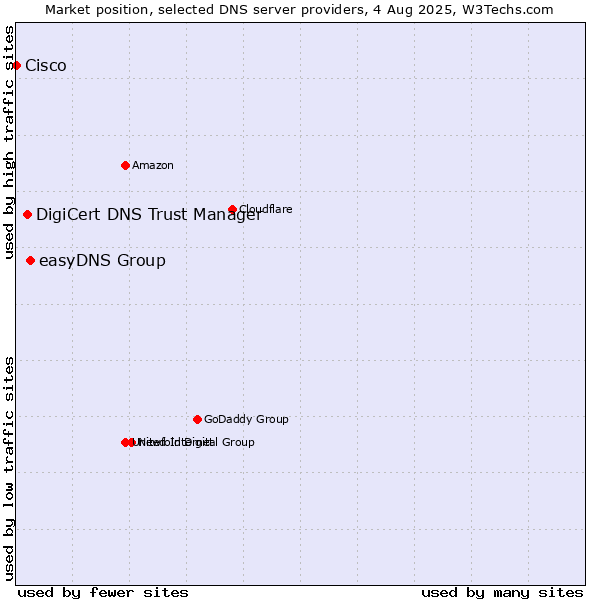
Task: Select the 'used by fewer sites' axis label
Action: [103, 593]
